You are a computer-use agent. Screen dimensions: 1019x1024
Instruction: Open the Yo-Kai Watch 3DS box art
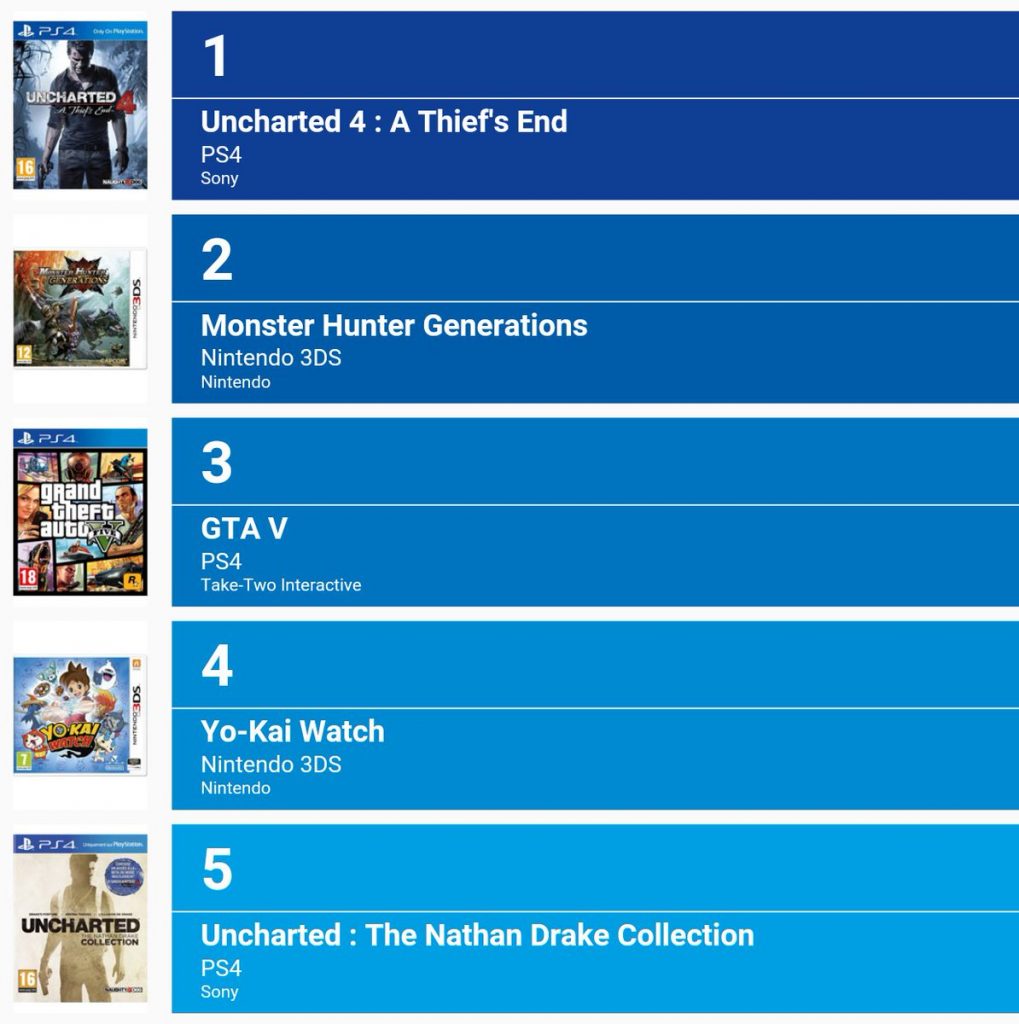80,715
